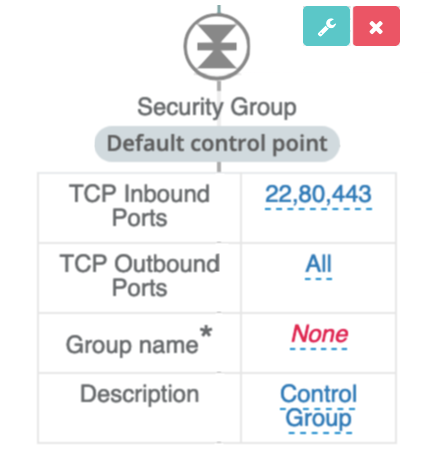Click the TCP Inbound Ports label
This screenshot has height=464, width=434.
coord(139,206)
